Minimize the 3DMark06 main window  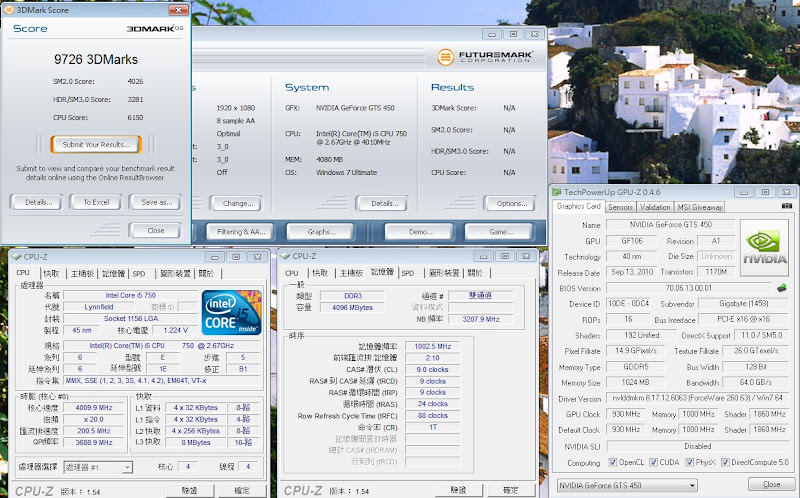(x=492, y=34)
